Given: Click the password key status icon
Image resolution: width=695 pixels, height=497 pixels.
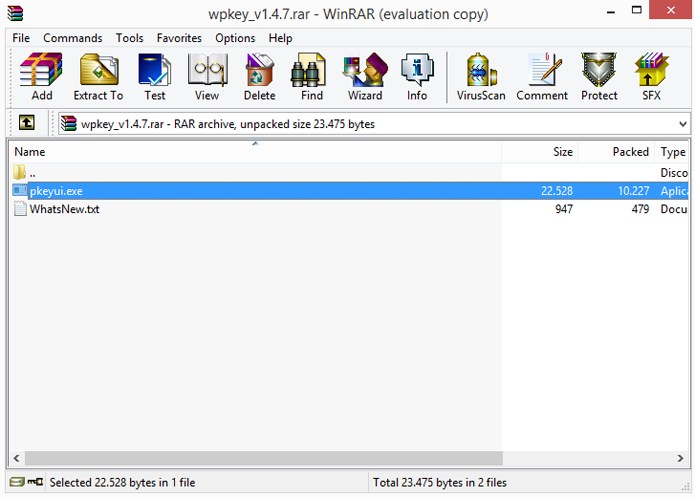Looking at the screenshot, I should [35, 481].
